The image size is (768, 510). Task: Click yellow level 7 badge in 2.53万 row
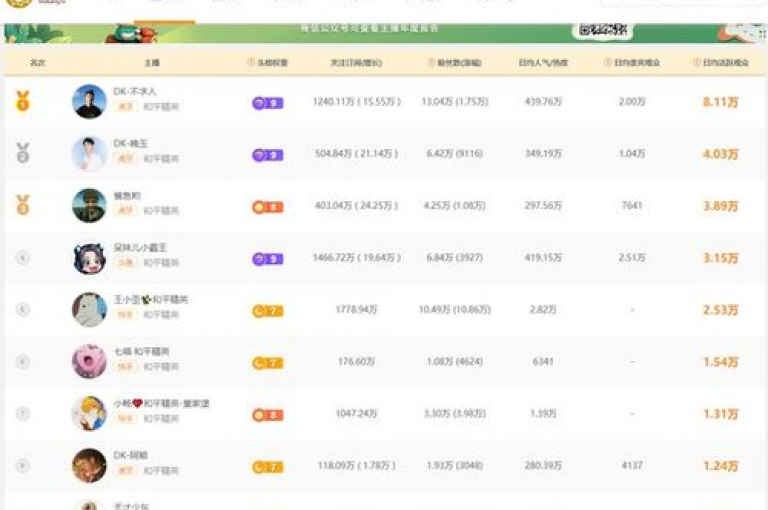click(267, 311)
